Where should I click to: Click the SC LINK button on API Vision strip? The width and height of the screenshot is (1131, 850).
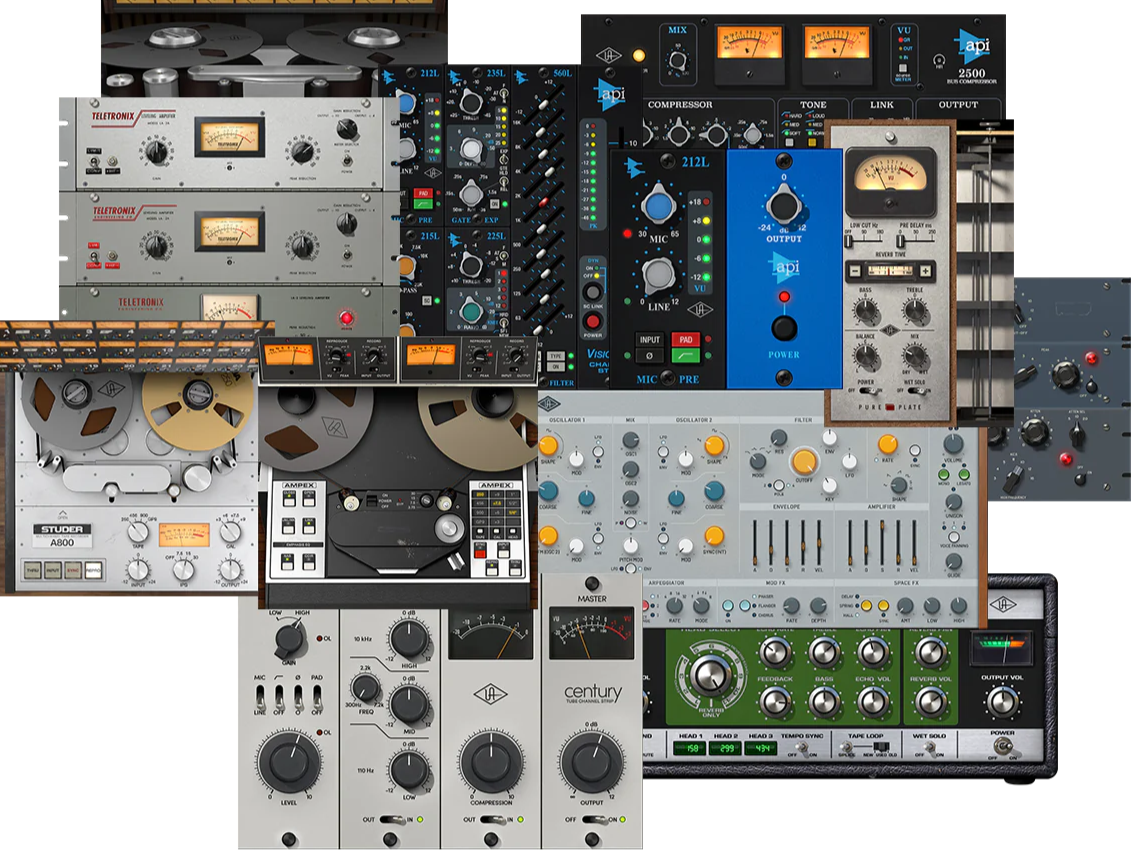[592, 292]
